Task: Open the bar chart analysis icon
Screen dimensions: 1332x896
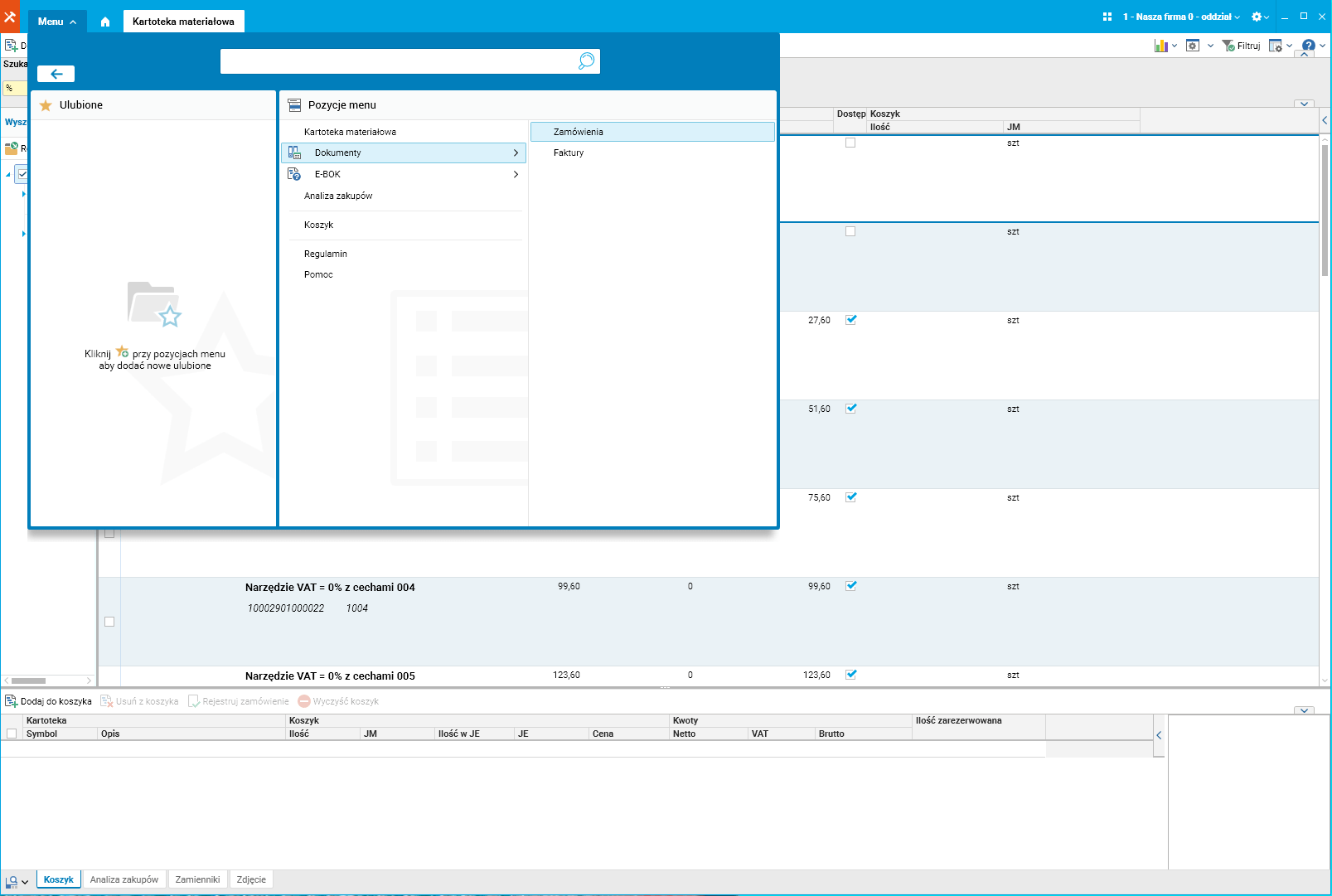Action: pos(1161,46)
